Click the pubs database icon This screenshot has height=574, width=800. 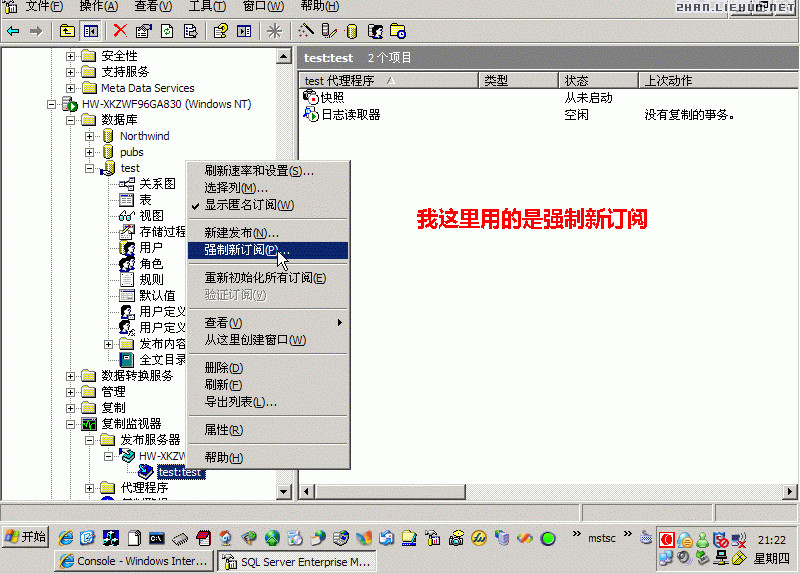[x=108, y=152]
